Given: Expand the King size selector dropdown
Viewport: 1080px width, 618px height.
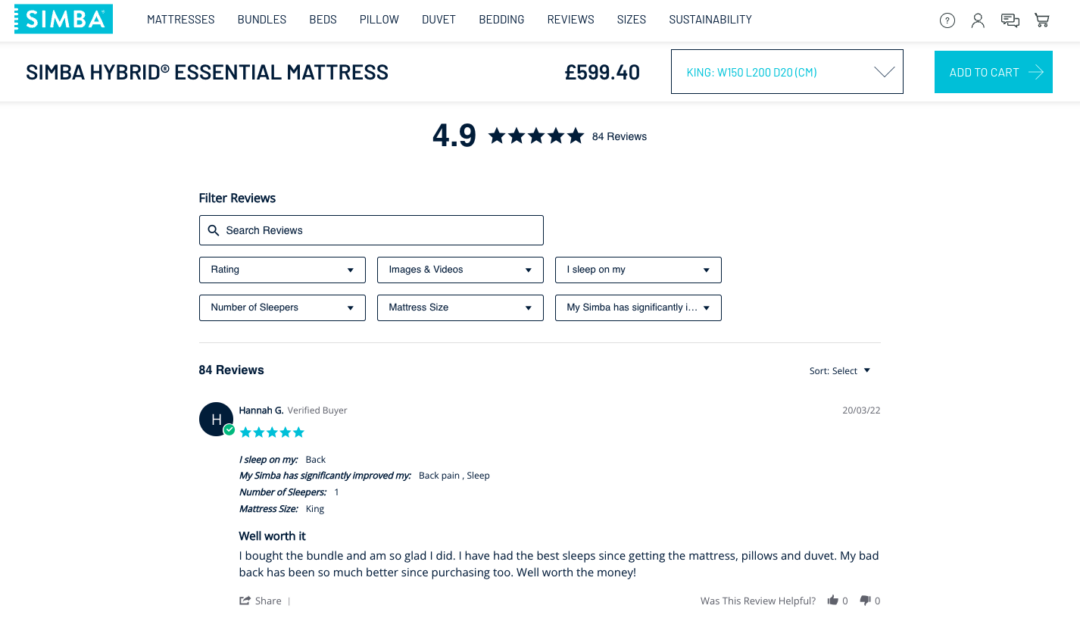Looking at the screenshot, I should point(787,72).
